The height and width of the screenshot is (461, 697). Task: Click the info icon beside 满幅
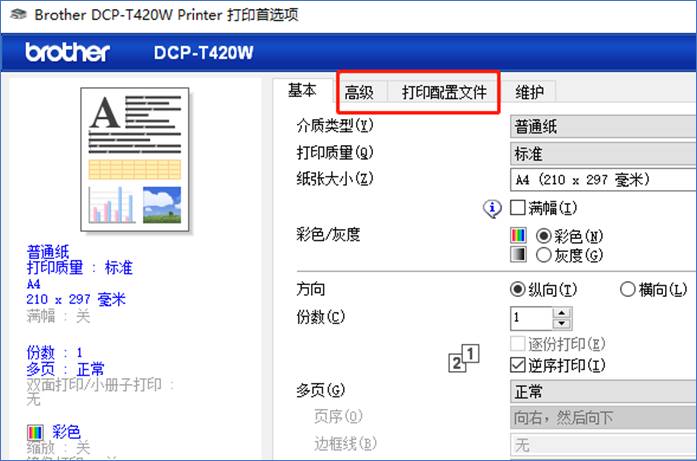click(492, 208)
